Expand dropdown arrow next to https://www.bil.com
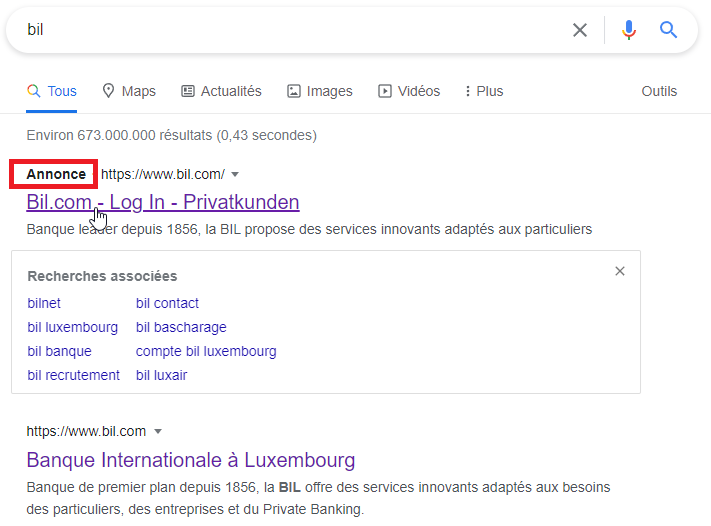The width and height of the screenshot is (711, 526). 158,431
